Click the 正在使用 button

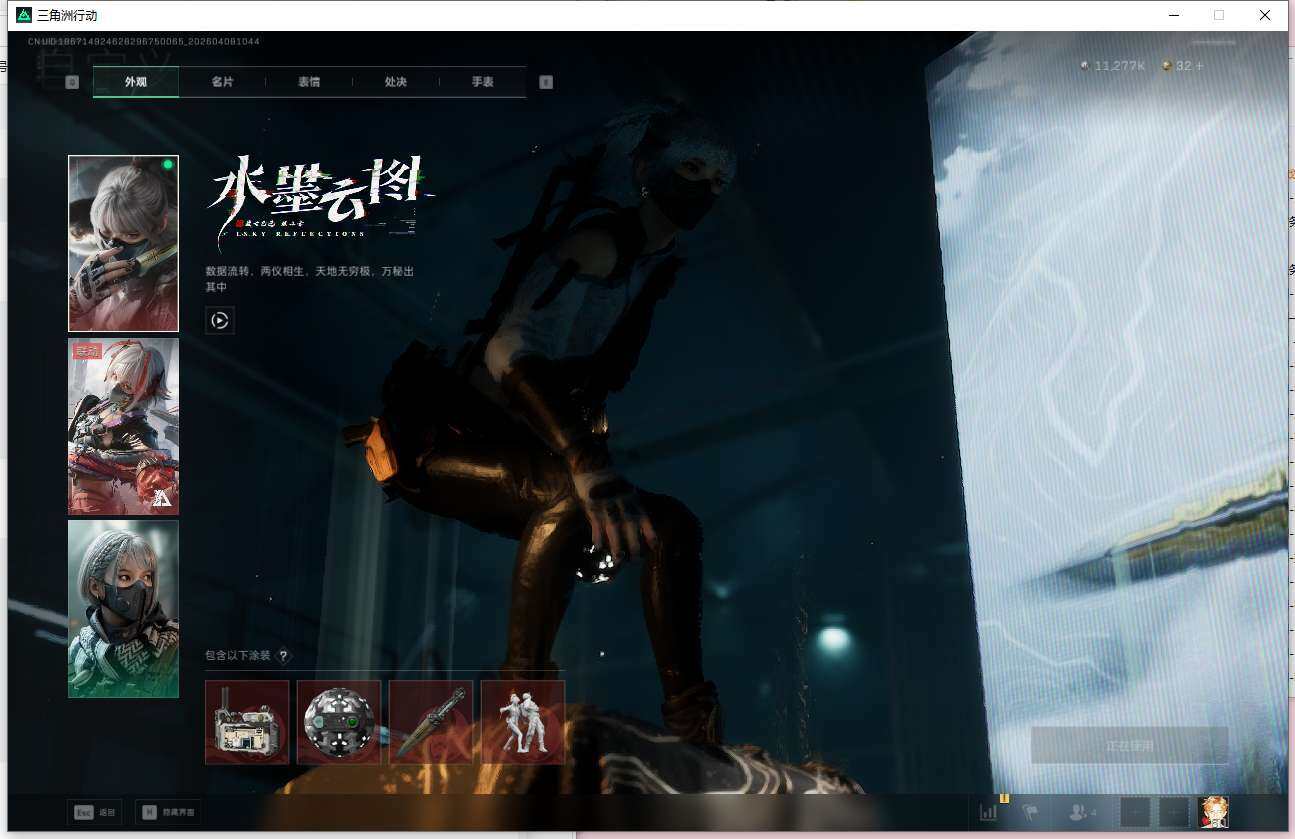coord(1129,746)
